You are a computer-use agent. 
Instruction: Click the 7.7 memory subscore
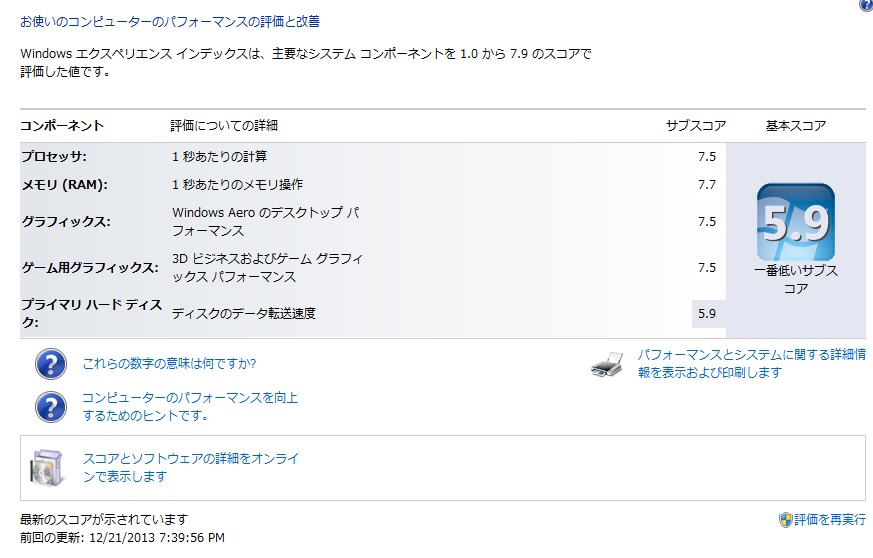pos(707,185)
